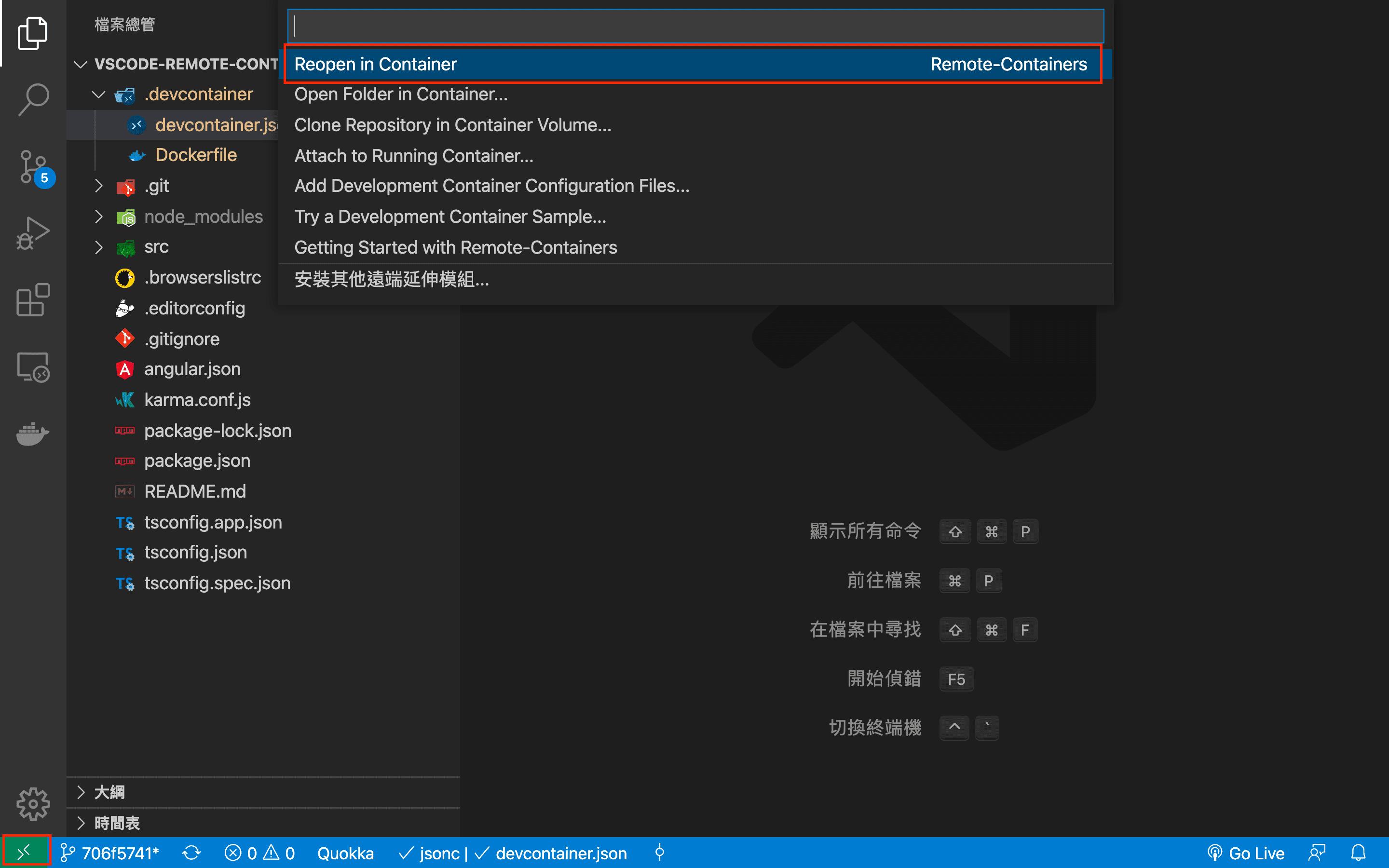Click the 檔案總管 explorer panel title
The image size is (1389, 868).
124,25
